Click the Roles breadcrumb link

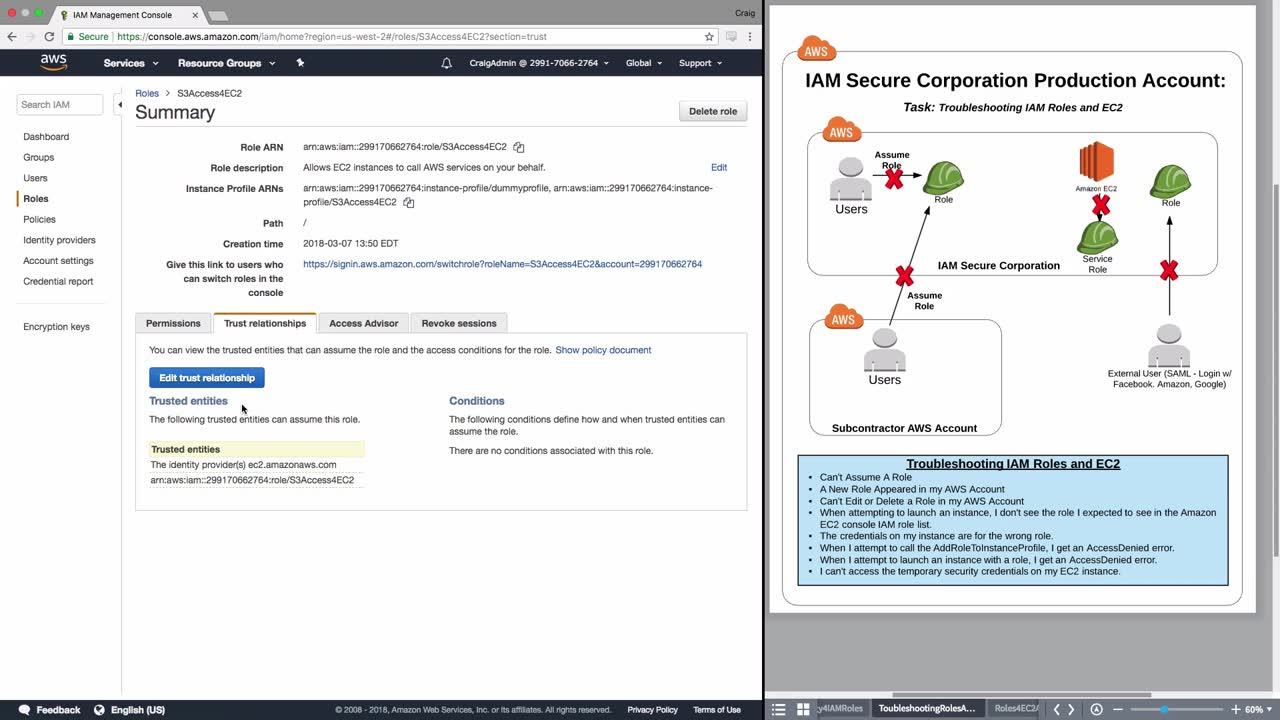(147, 93)
